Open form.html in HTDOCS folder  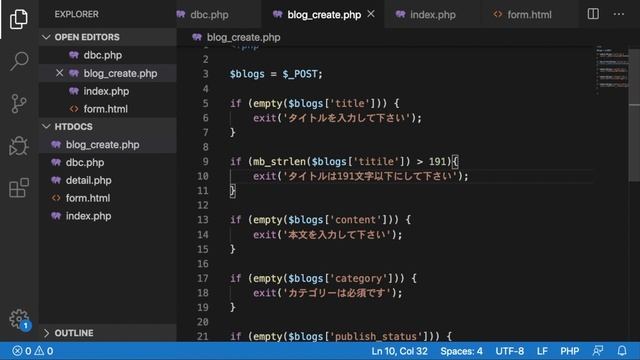click(108, 198)
